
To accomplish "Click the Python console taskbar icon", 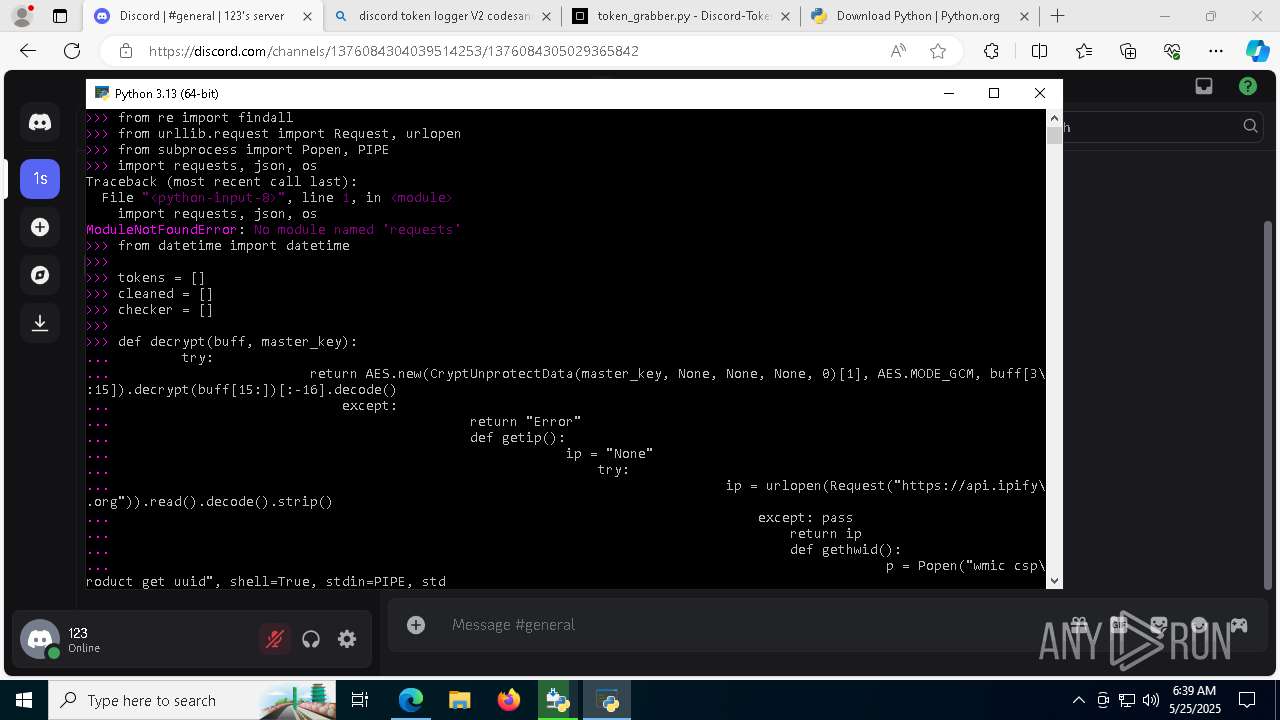I will coord(607,700).
